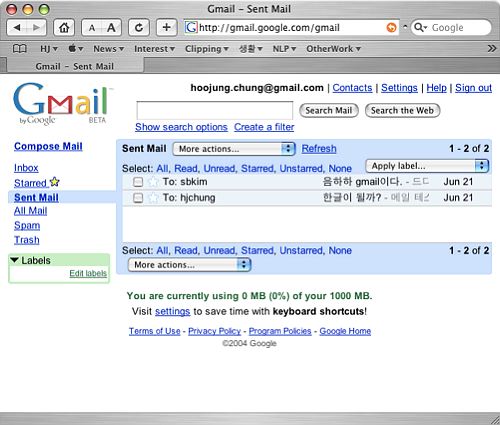Click Sign out

click(x=473, y=88)
